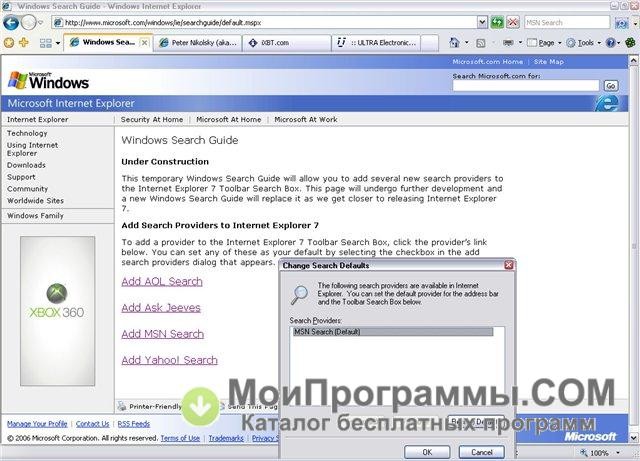This screenshot has width=640, height=461.
Task: Switch to the ULTRA Electronic tab
Action: pyautogui.click(x=376, y=43)
